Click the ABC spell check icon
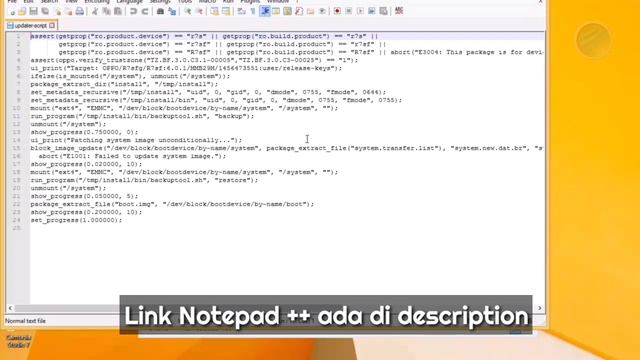Screen dimensions: 640x360 coord(399,11)
